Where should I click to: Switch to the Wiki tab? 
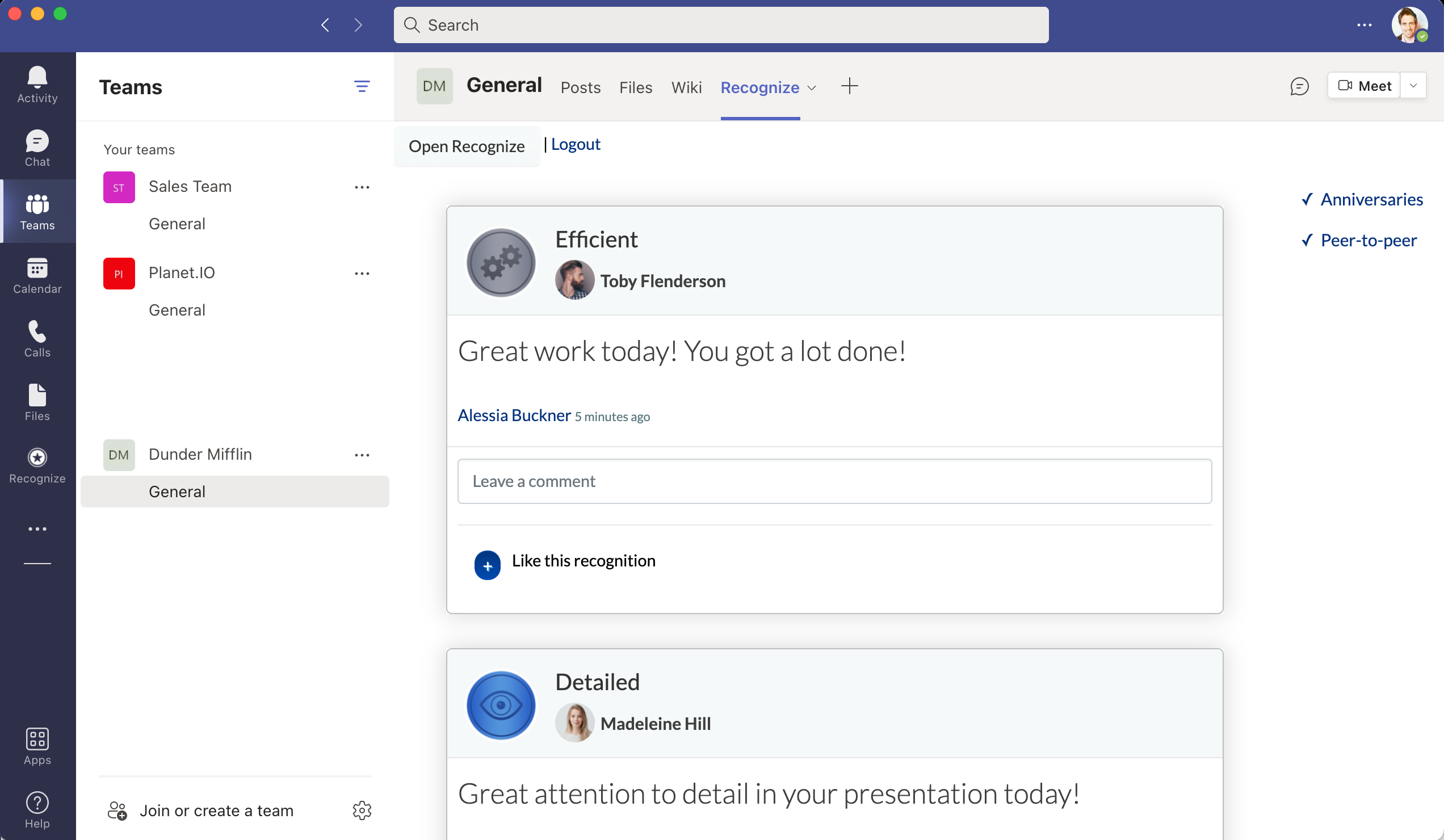(686, 87)
